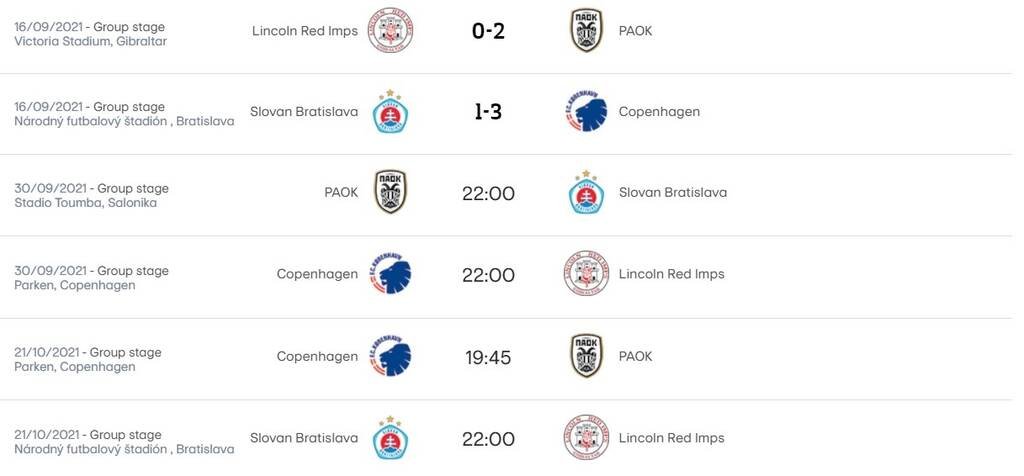This screenshot has height=476, width=1024.
Task: Click 22:00 time of PAOK versus Slovan Bratislava
Action: pyautogui.click(x=488, y=193)
